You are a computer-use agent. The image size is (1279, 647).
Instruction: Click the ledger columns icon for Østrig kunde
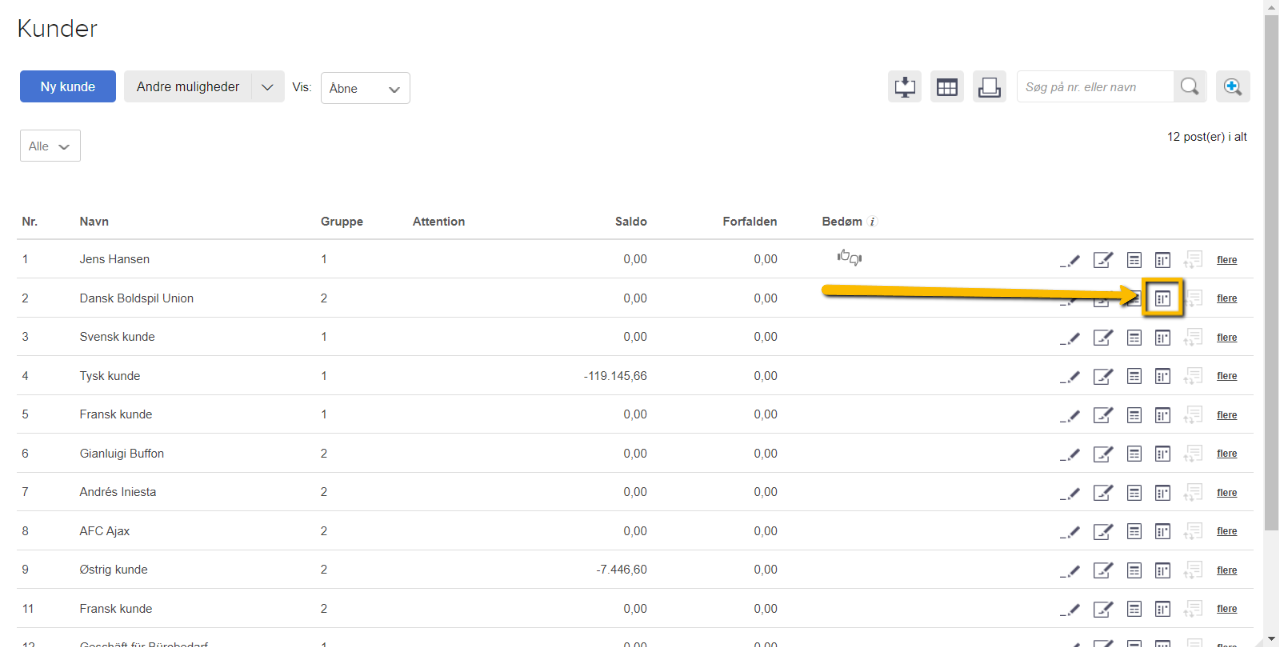[1162, 570]
